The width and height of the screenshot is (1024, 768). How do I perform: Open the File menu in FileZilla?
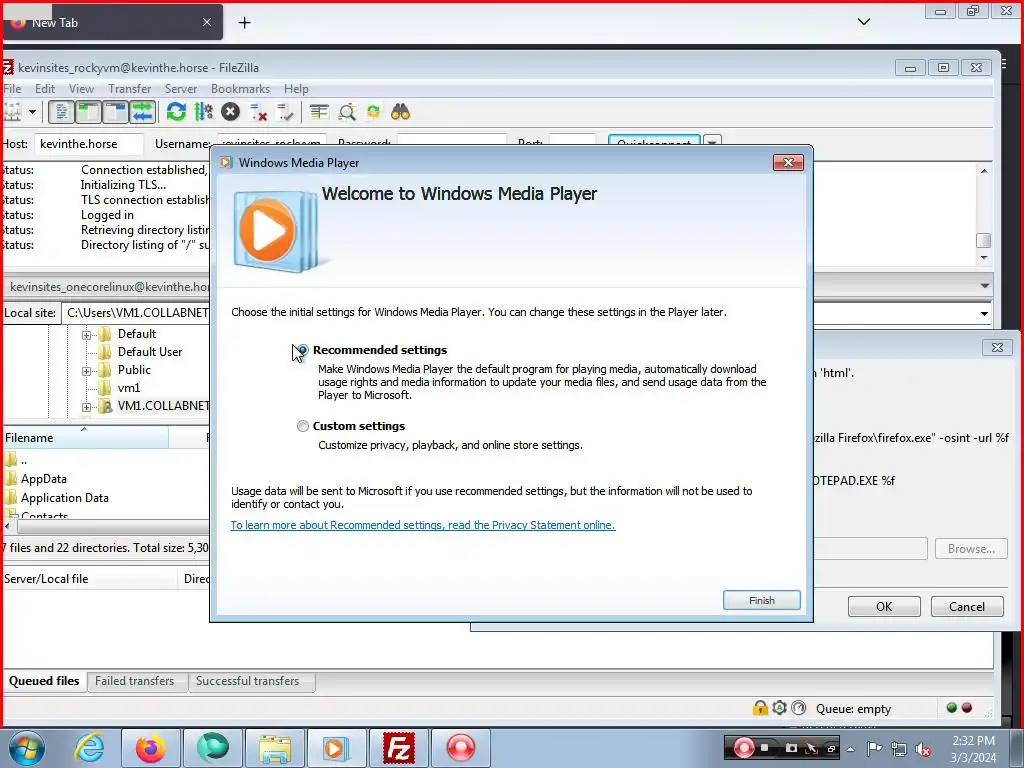tap(12, 89)
